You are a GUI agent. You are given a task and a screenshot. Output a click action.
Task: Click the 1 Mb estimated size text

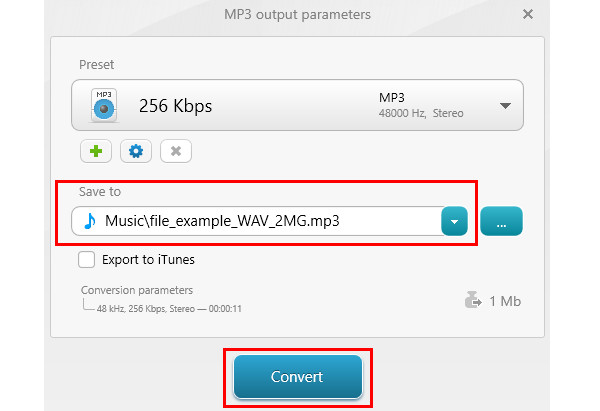tap(505, 301)
